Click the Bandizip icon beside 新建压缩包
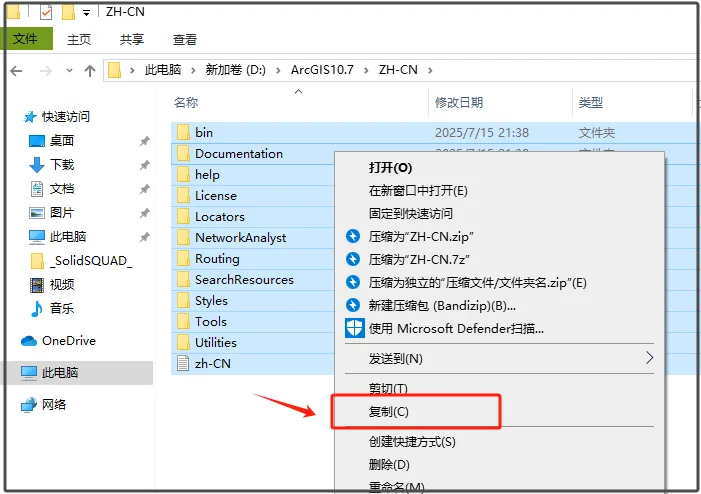Screen dimensions: 701x494 coord(353,305)
